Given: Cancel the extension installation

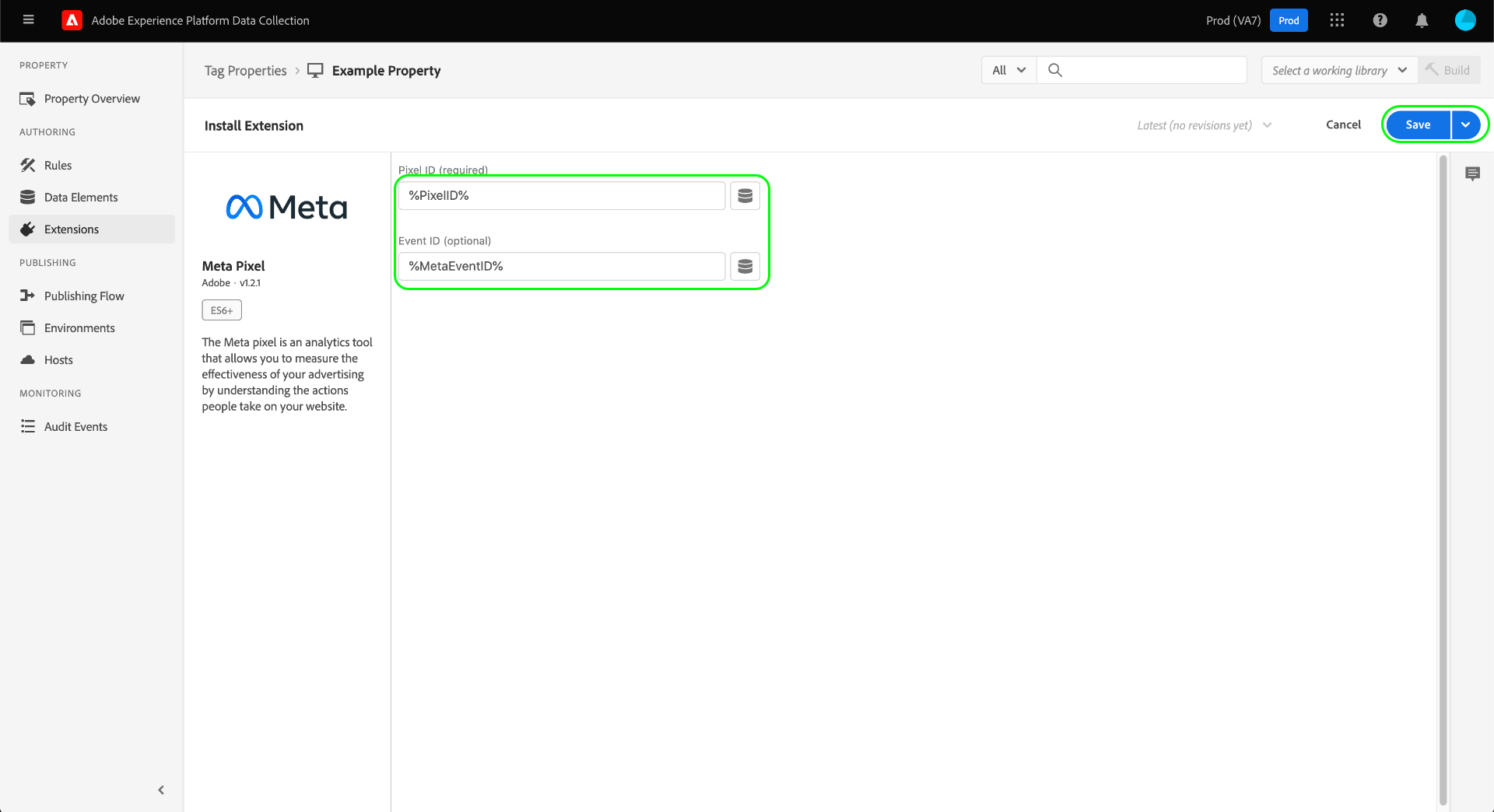Looking at the screenshot, I should click(1343, 124).
